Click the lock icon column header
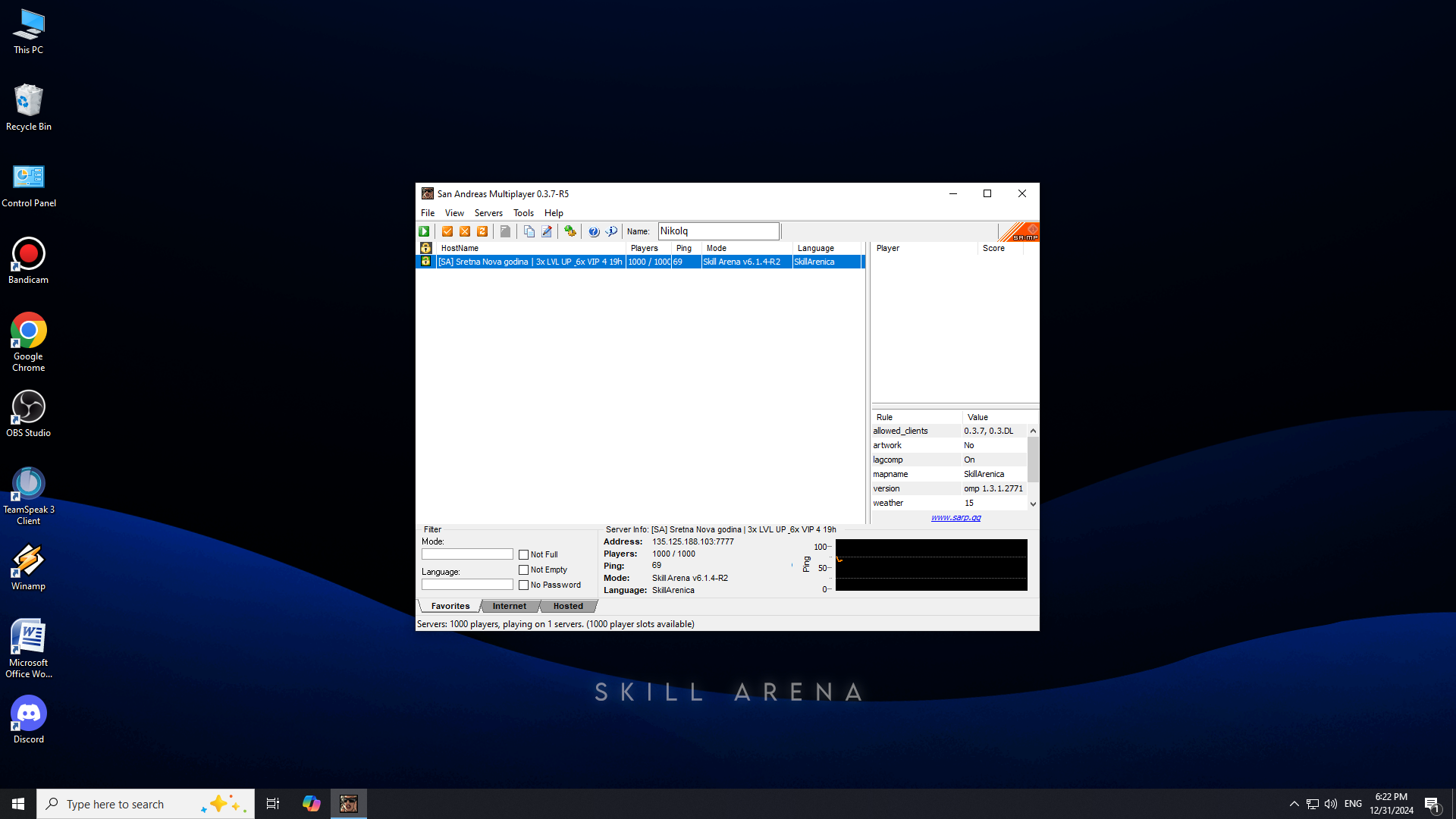Image resolution: width=1456 pixels, height=819 pixels. [426, 248]
